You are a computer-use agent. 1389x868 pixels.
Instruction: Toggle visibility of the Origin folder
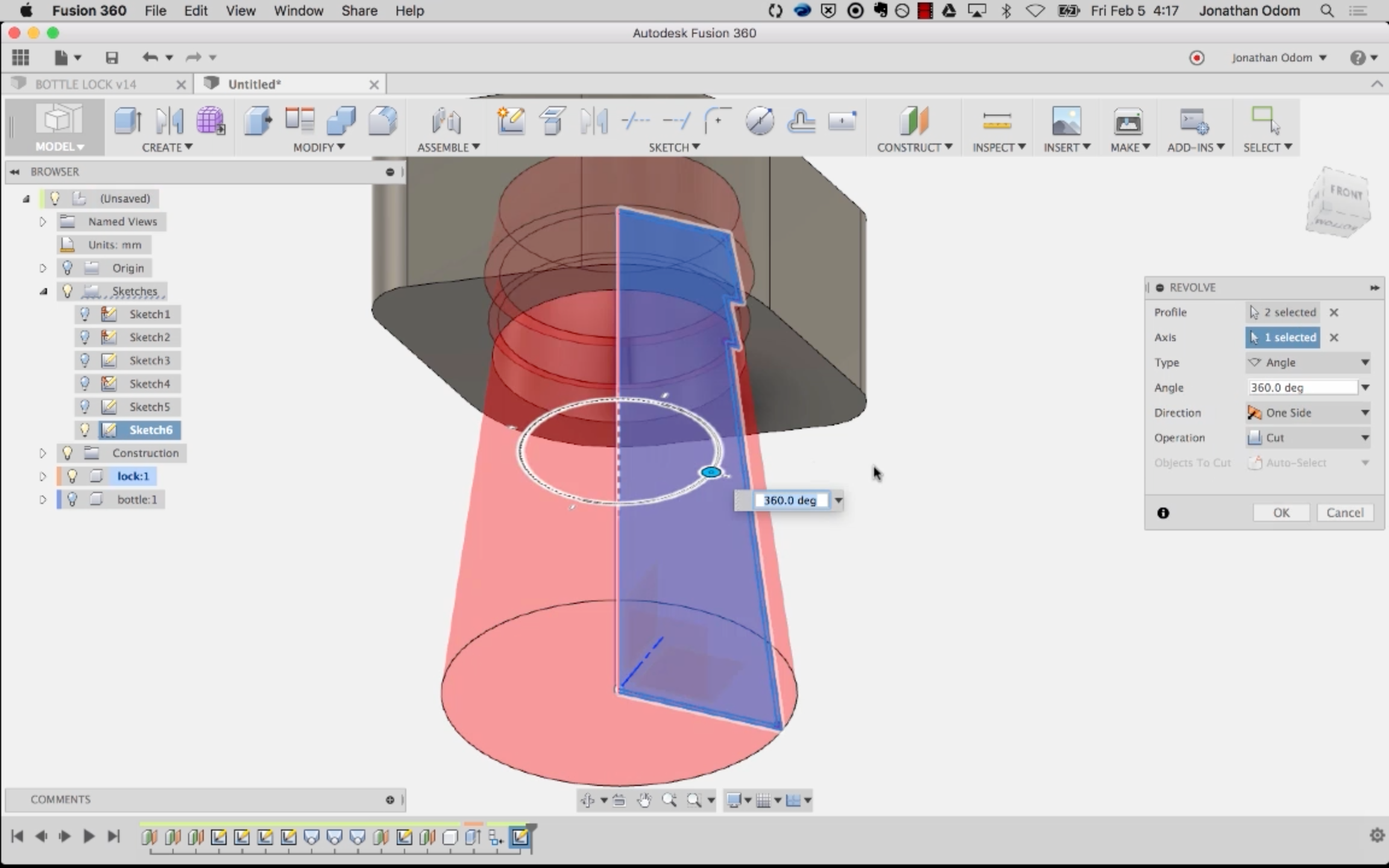pyautogui.click(x=68, y=268)
